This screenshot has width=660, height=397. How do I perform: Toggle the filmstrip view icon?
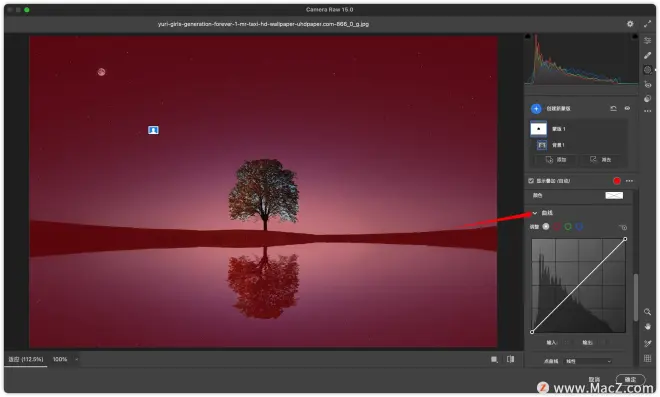pos(494,359)
